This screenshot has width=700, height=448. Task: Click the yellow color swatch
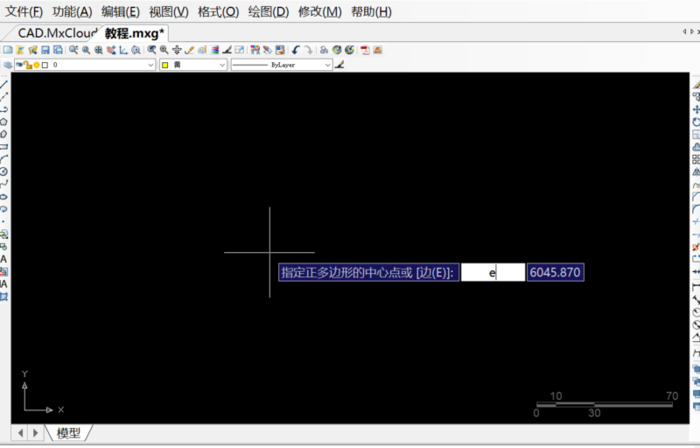[166, 65]
